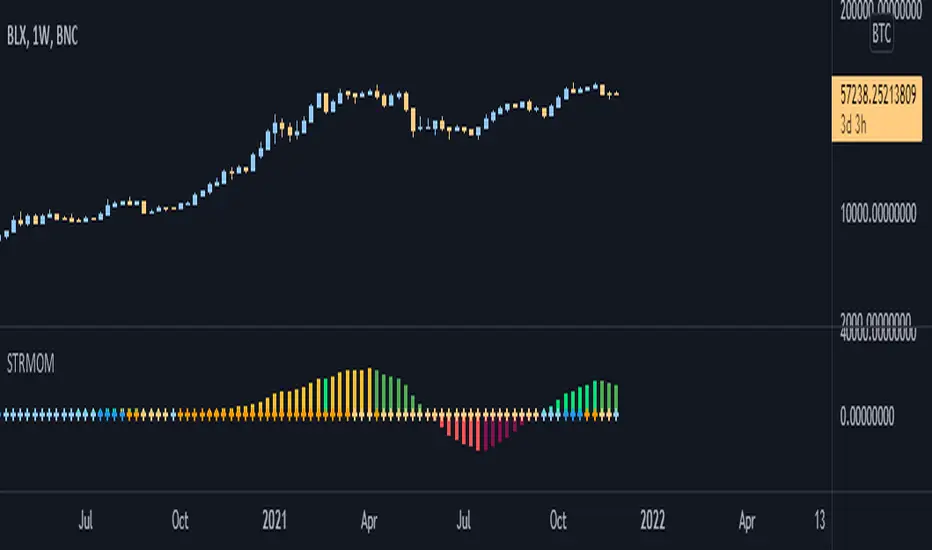The height and width of the screenshot is (550, 932).
Task: Click the rightmost Apr label on time axis
Action: coord(747,521)
